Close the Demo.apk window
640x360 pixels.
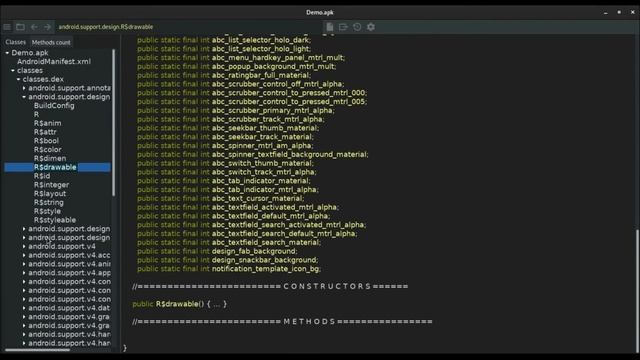(633, 13)
